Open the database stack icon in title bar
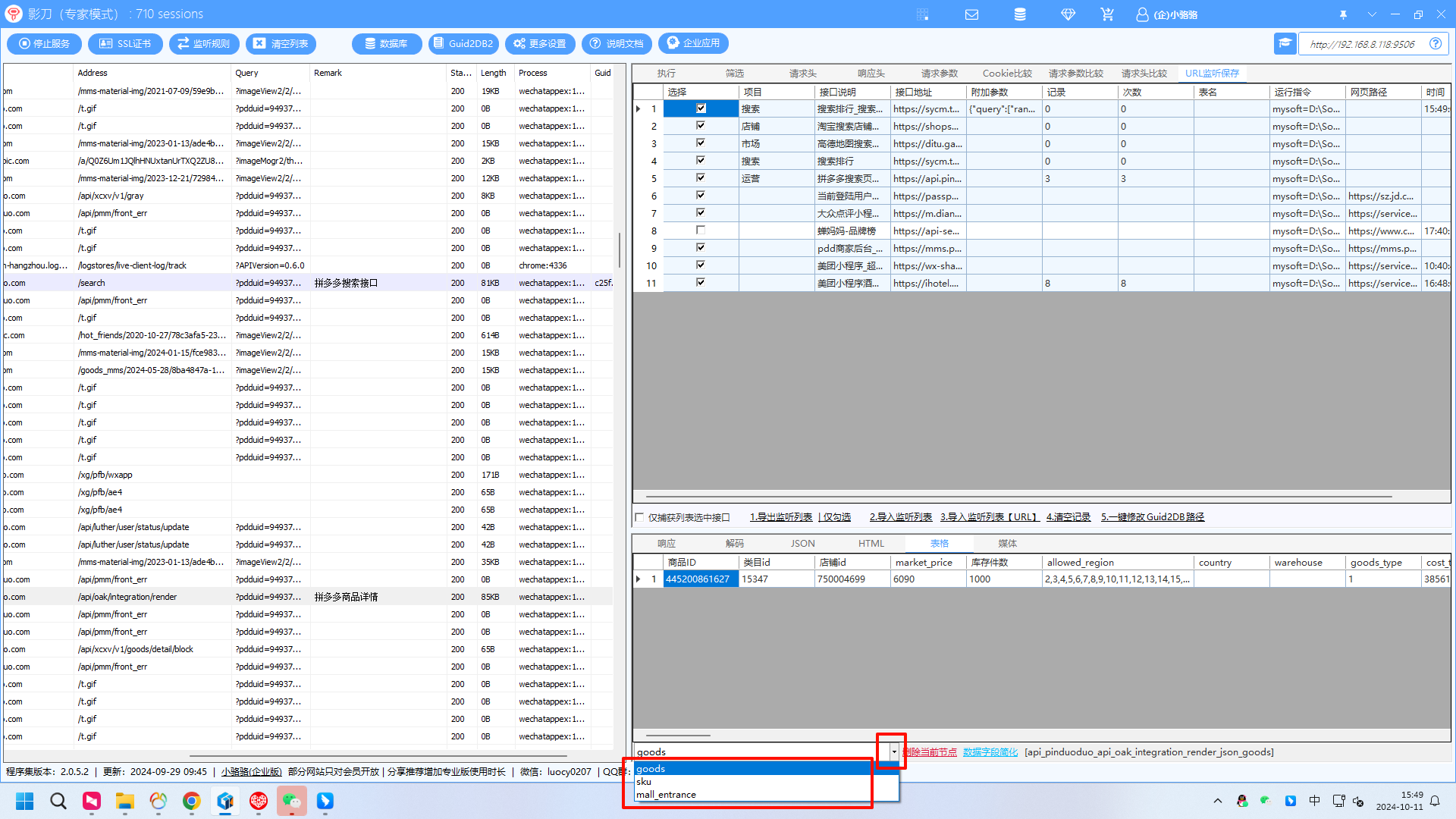1456x819 pixels. point(1020,14)
